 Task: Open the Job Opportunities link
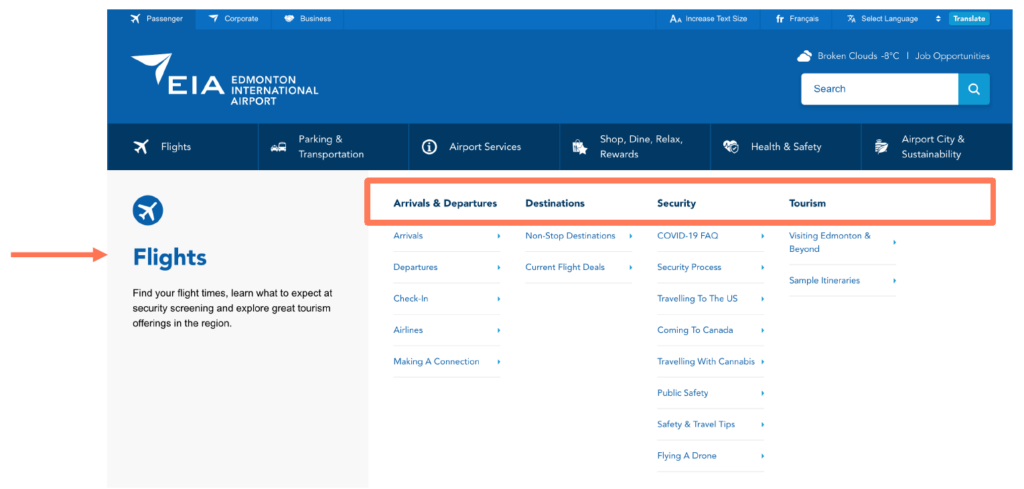pyautogui.click(x=952, y=56)
